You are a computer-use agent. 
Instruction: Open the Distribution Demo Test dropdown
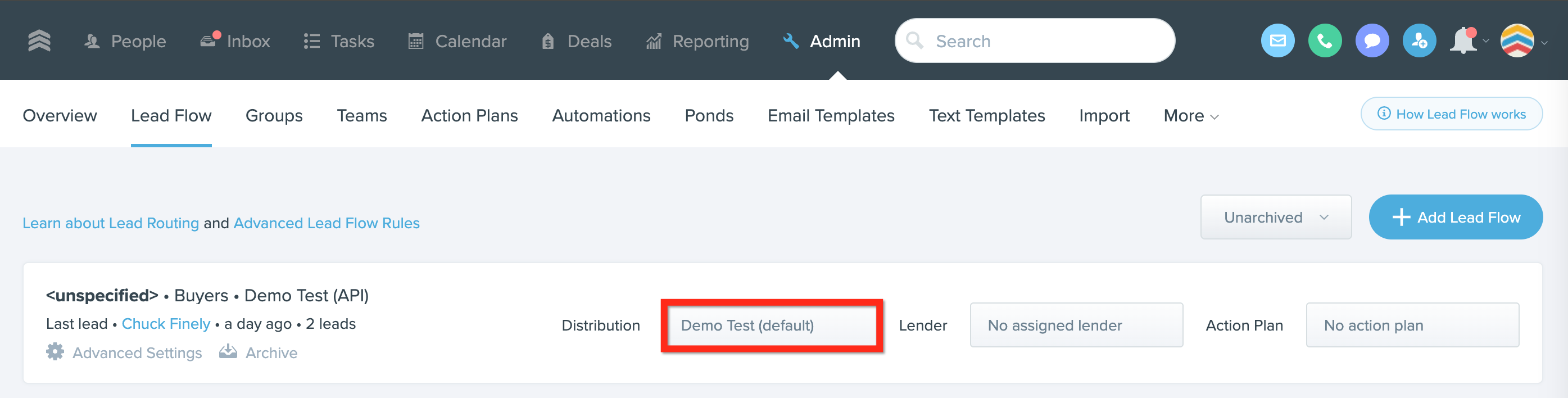pyautogui.click(x=771, y=325)
